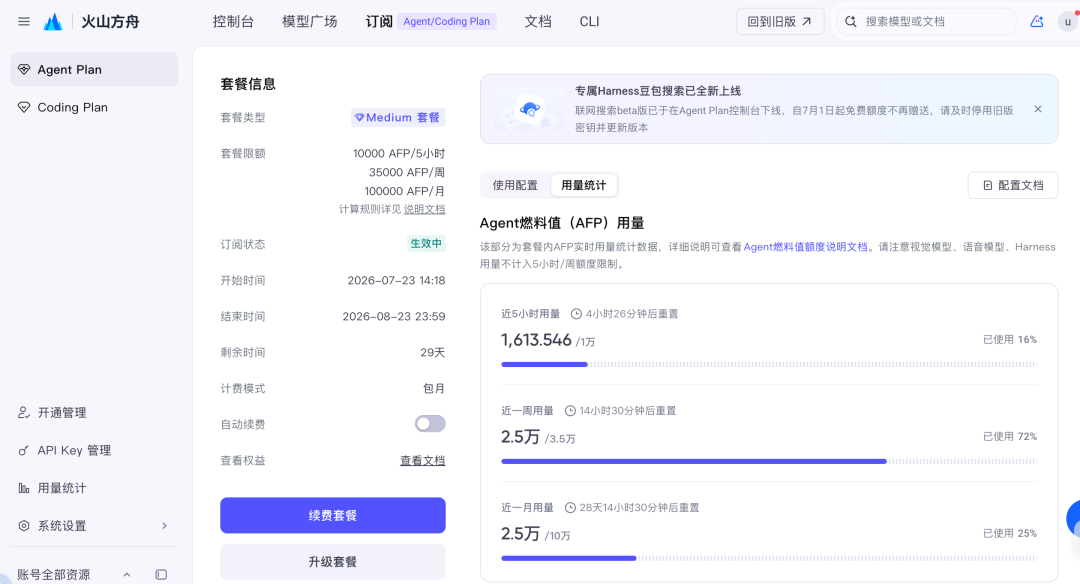1080x584 pixels.
Task: Click the 近5小时用量 progress bar
Action: [x=769, y=364]
